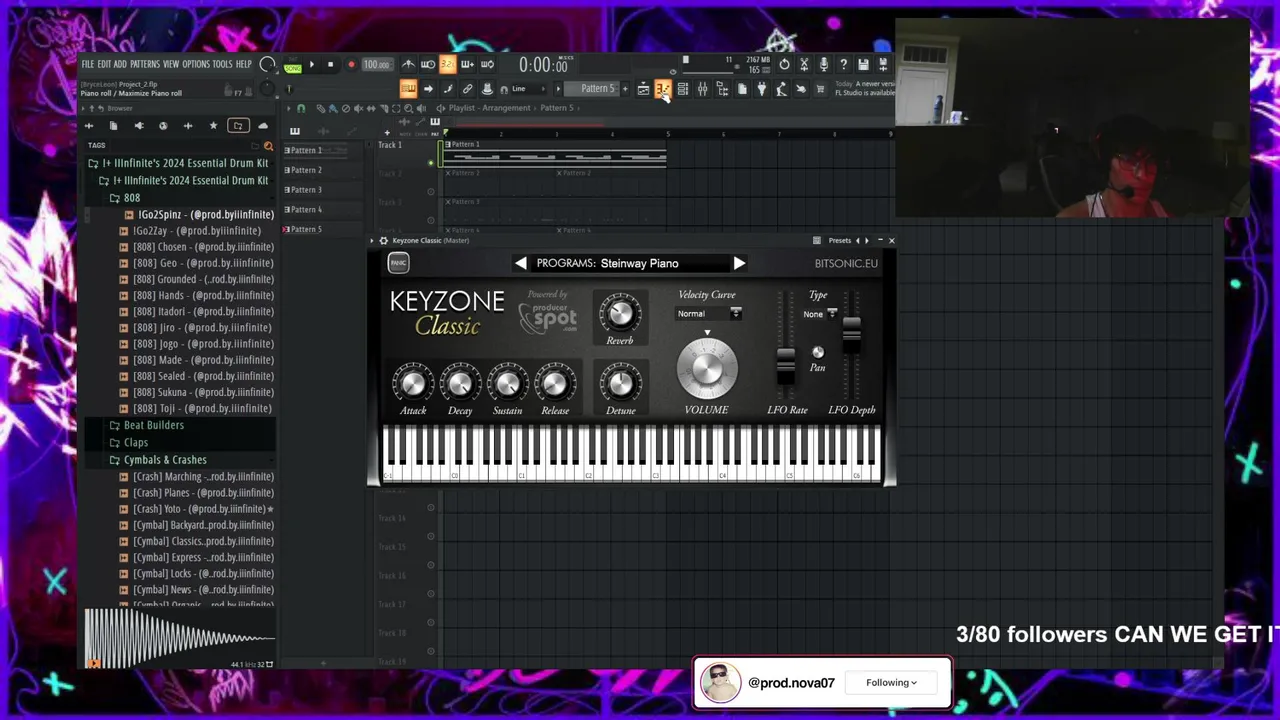Start playback with the play button
The image size is (1280, 720).
pos(311,65)
